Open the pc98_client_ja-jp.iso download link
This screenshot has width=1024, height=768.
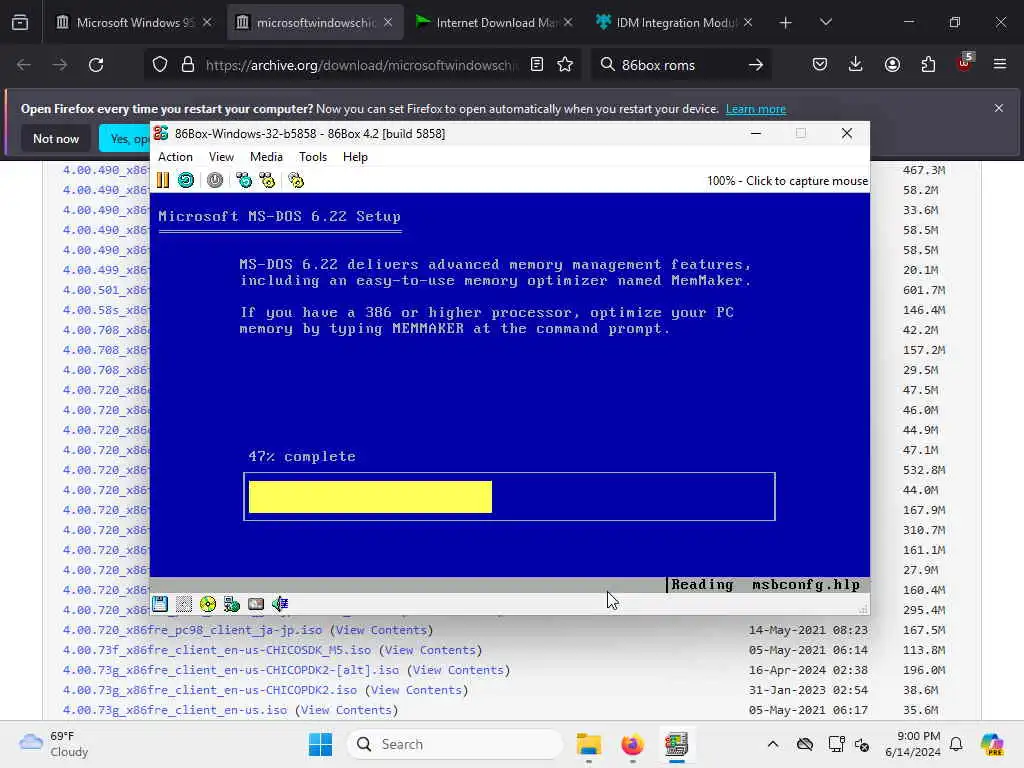[192, 630]
